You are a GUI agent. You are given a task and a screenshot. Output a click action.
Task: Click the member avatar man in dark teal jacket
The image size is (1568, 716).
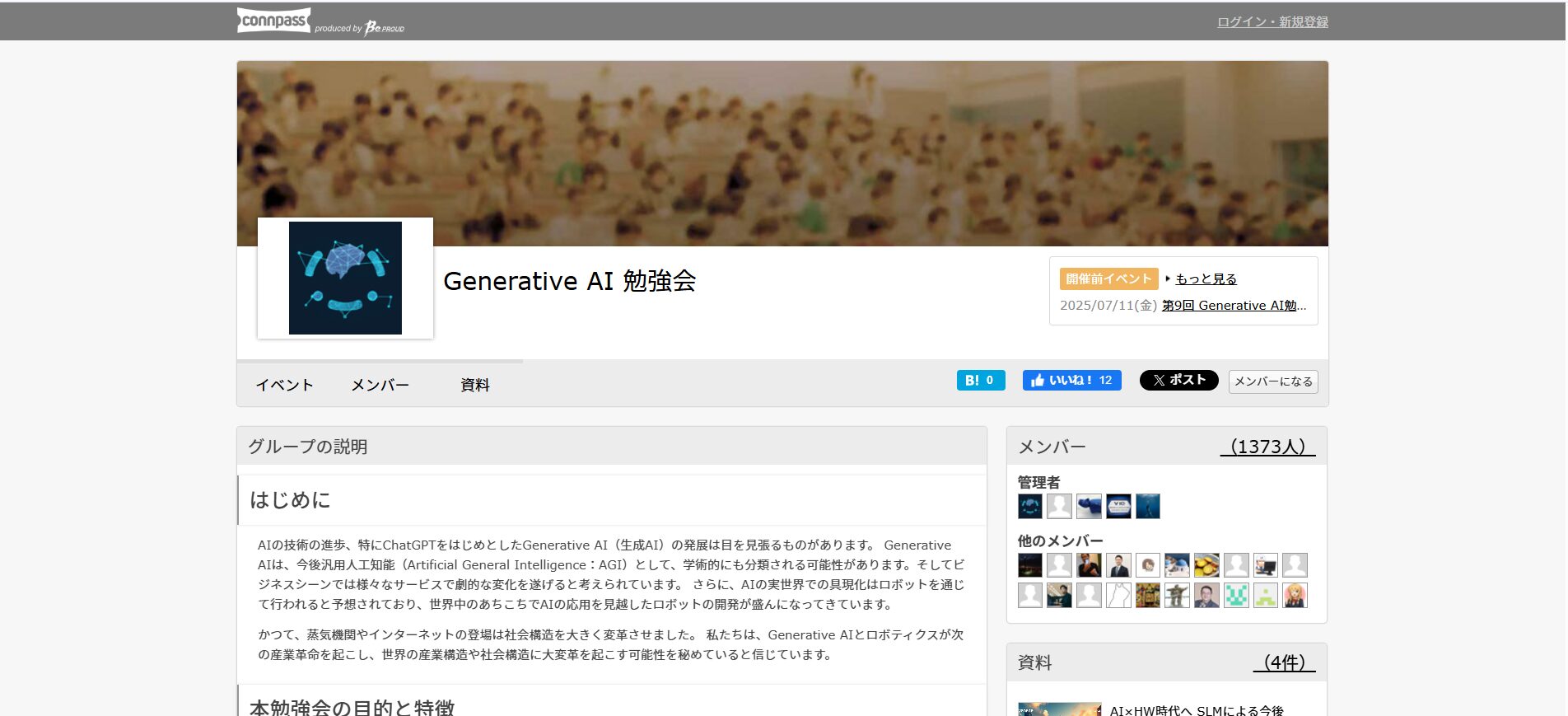coord(1059,595)
